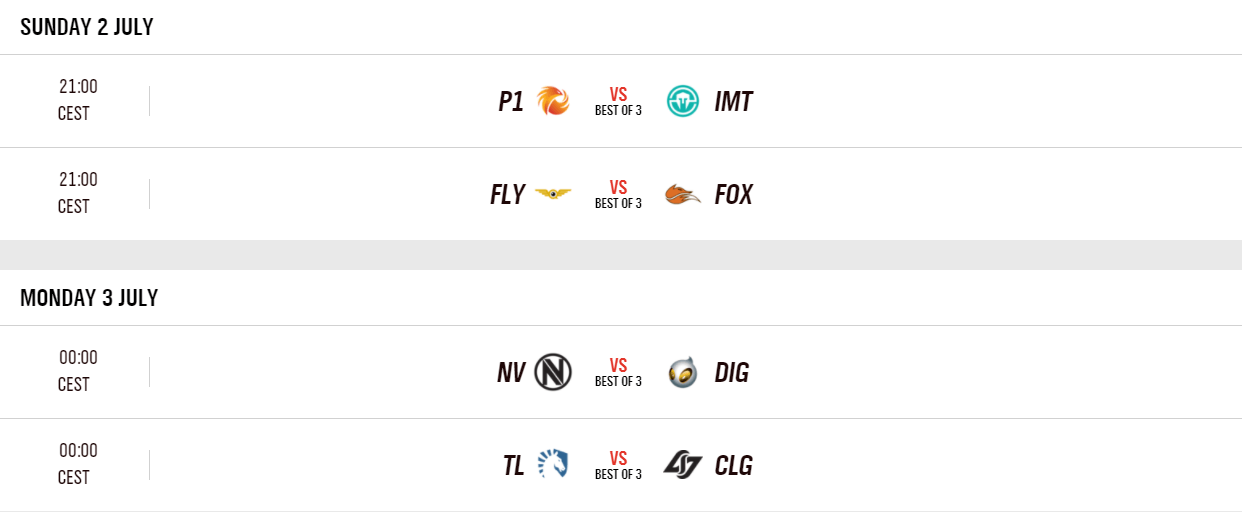Click the Counter Logic Gaming logo
Image resolution: width=1242 pixels, height=512 pixels.
pyautogui.click(x=683, y=465)
